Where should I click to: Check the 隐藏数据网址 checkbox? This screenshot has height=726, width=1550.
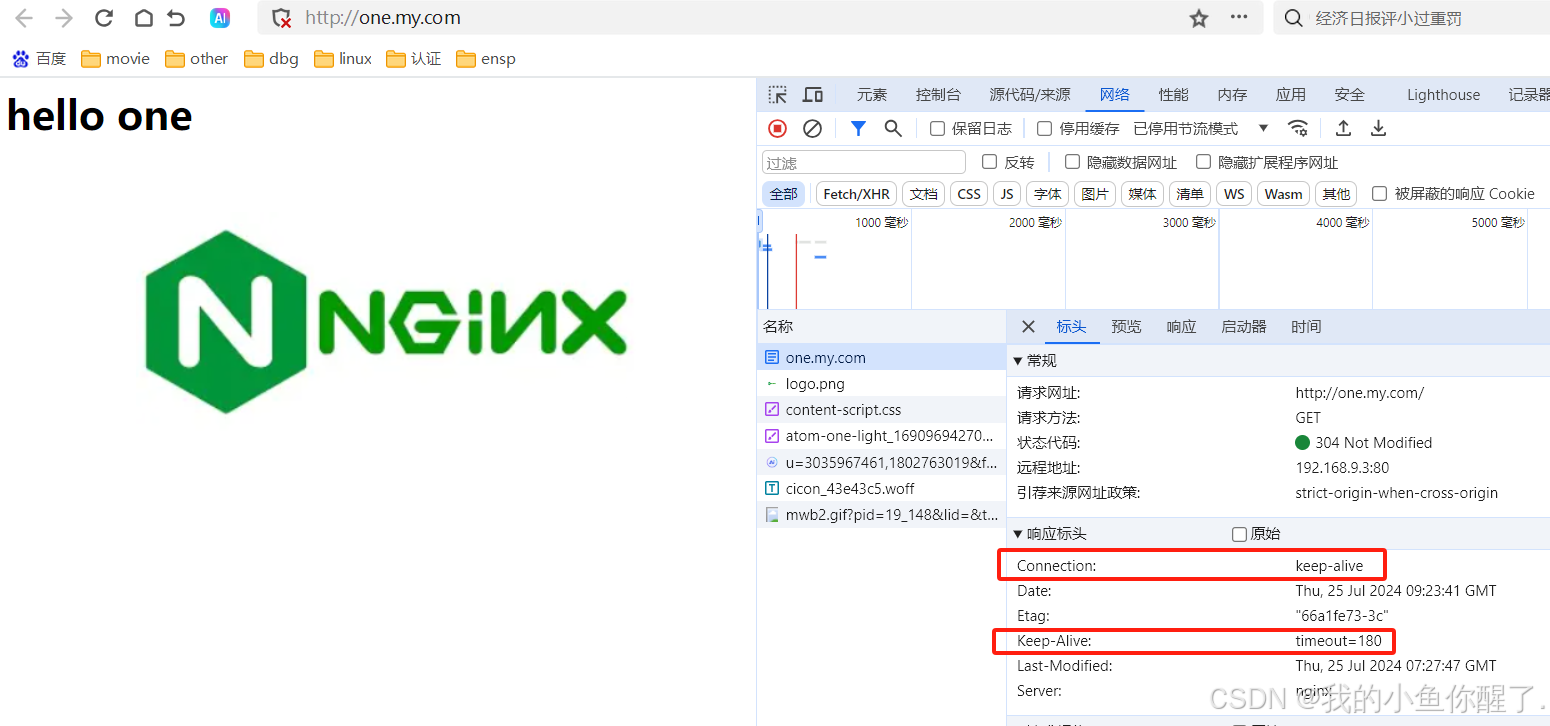tap(1072, 162)
